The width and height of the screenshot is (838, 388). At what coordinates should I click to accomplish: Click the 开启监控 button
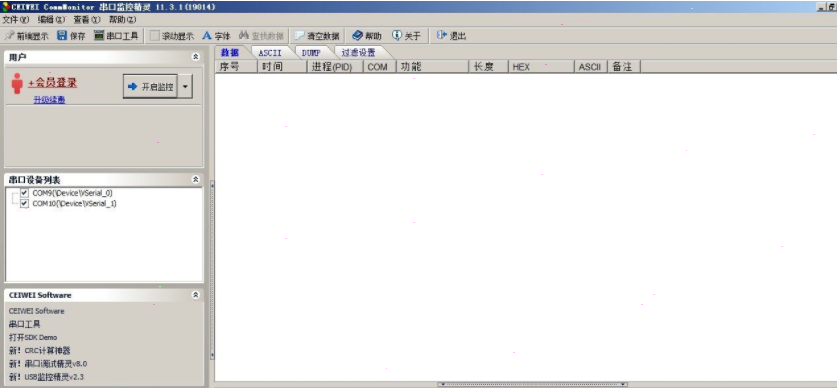tap(151, 87)
